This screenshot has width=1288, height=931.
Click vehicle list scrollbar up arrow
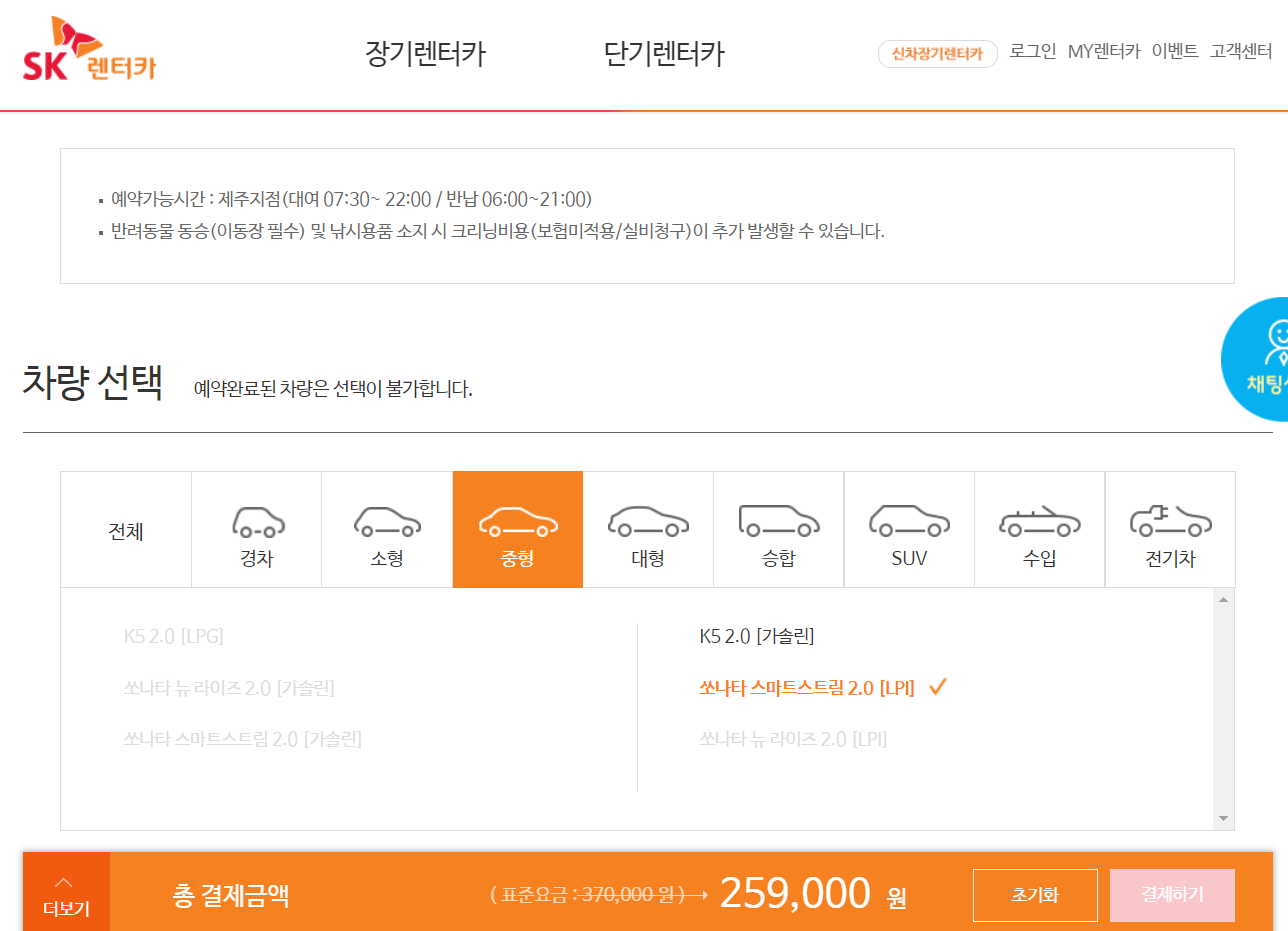click(1223, 600)
